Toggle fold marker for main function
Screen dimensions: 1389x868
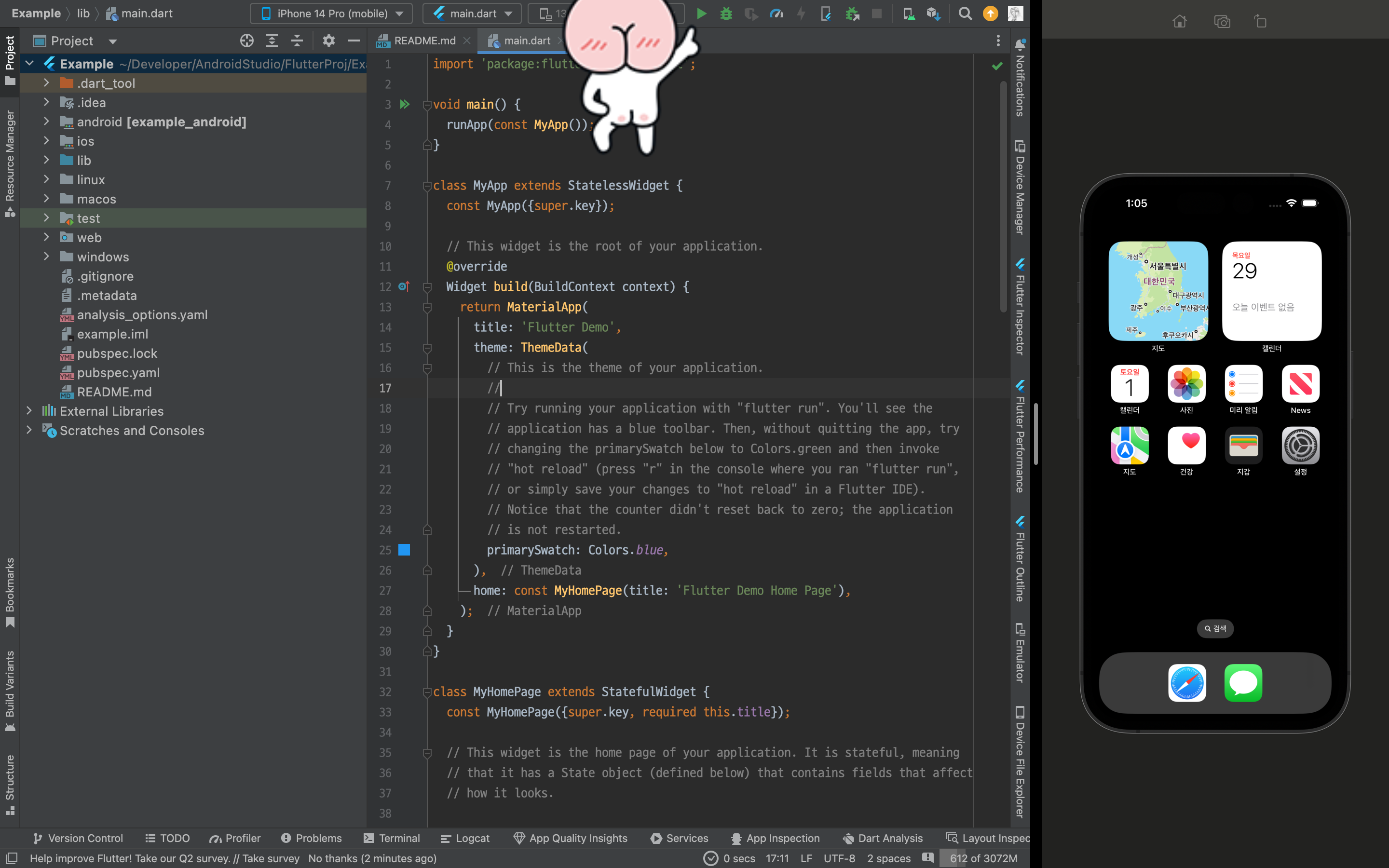(427, 105)
